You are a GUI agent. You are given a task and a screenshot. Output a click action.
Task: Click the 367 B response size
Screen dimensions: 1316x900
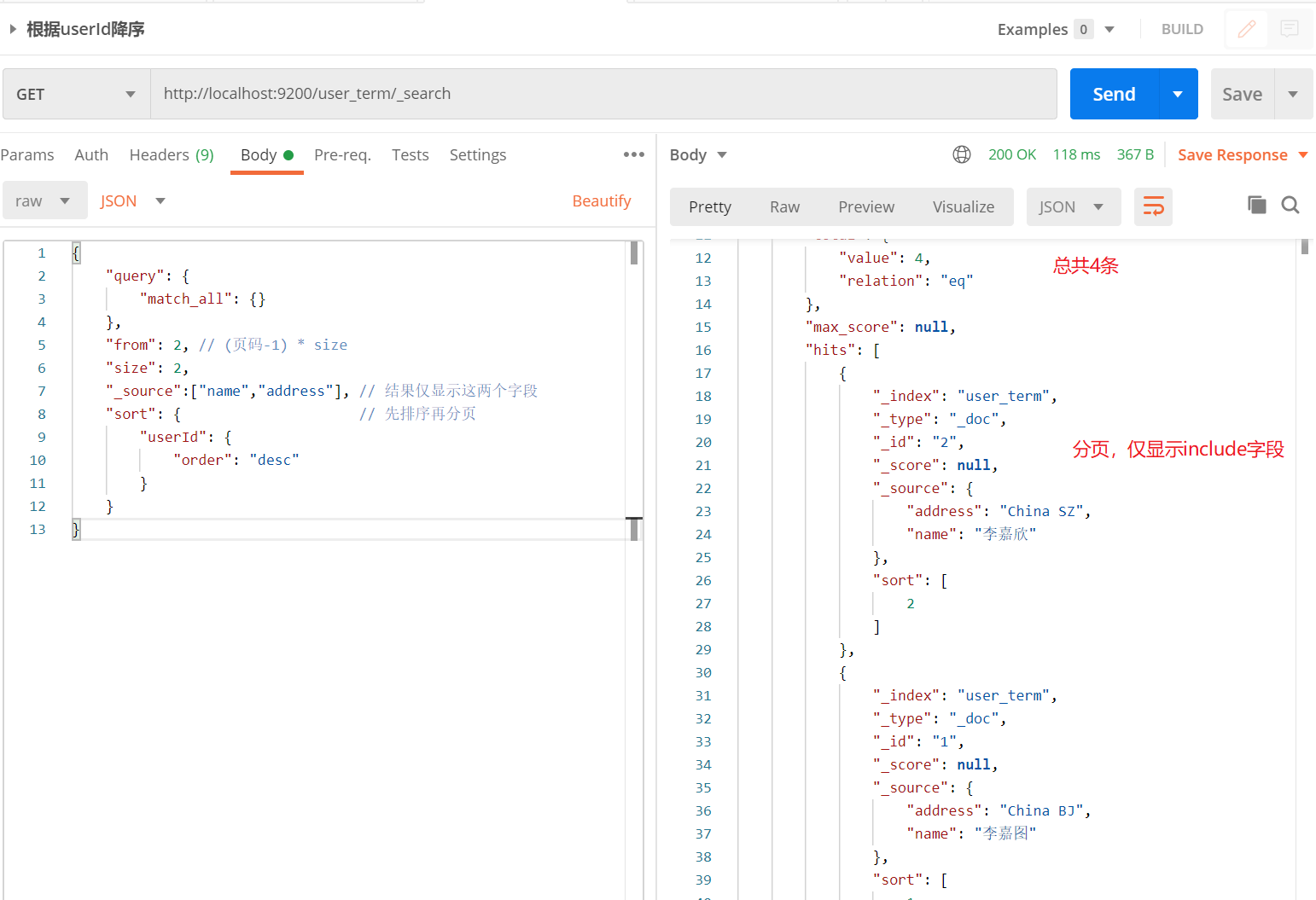tap(1135, 154)
